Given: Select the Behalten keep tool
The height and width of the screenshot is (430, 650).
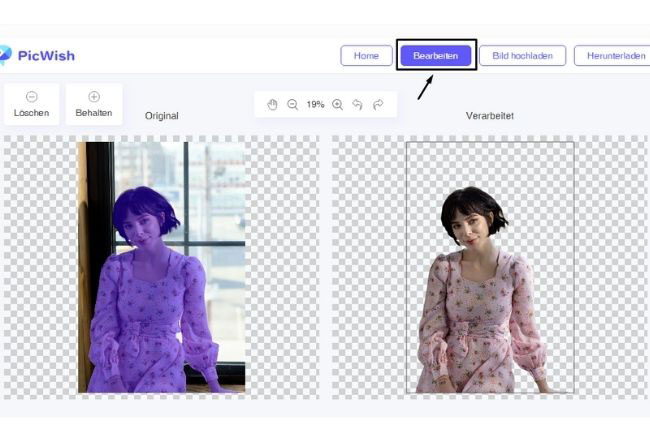Looking at the screenshot, I should 94,104.
